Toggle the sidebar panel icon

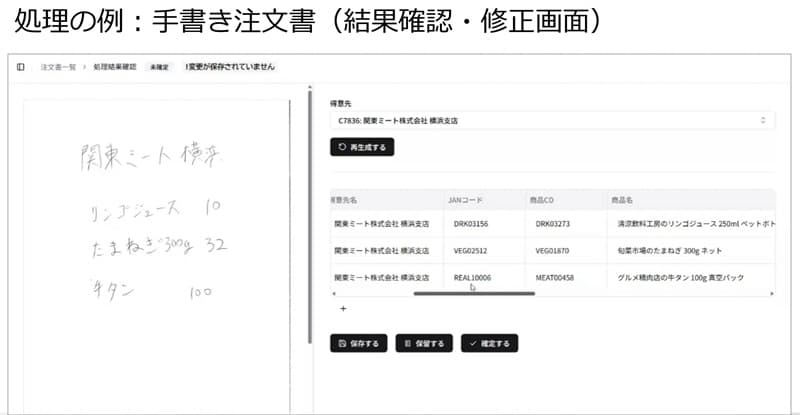(x=20, y=67)
